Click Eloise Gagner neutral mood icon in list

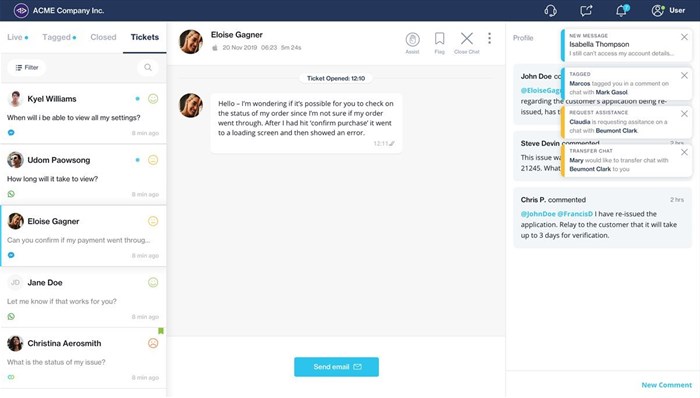153,221
